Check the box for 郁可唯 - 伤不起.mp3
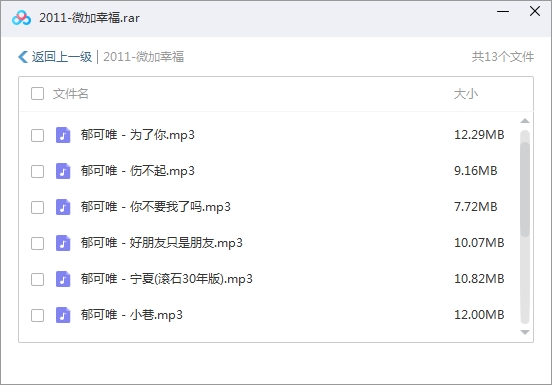The width and height of the screenshot is (552, 385). pyautogui.click(x=37, y=171)
